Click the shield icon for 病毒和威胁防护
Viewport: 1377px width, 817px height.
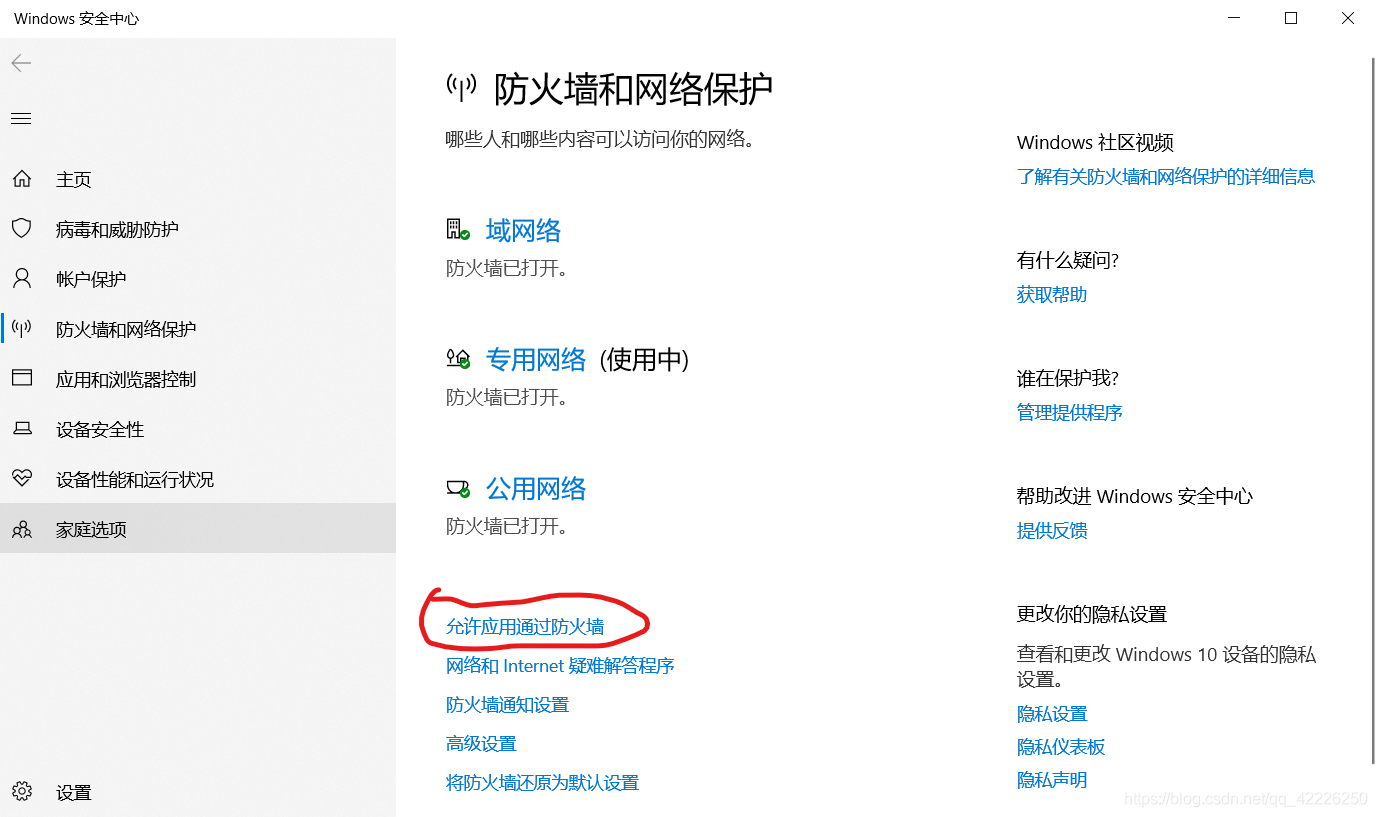[x=22, y=229]
